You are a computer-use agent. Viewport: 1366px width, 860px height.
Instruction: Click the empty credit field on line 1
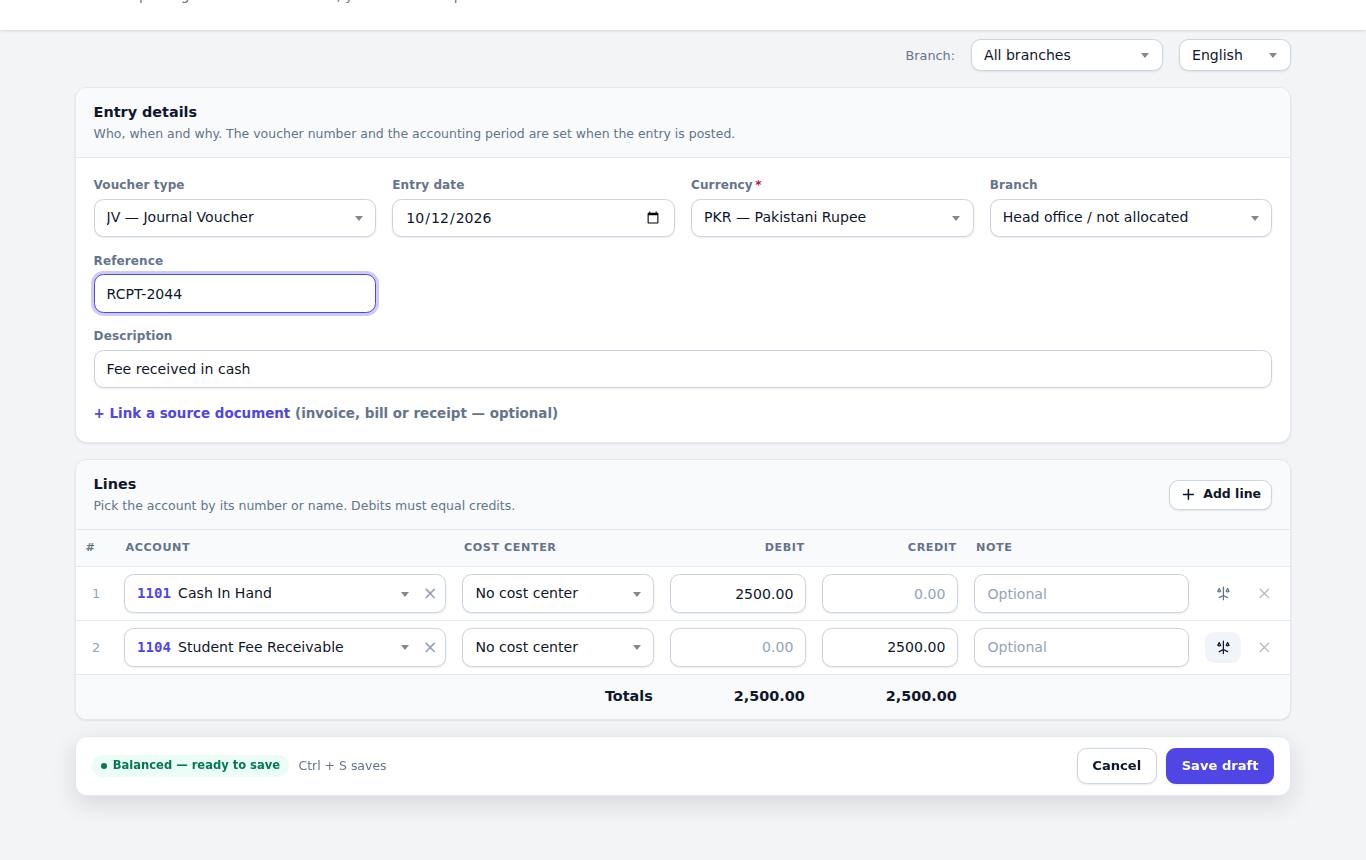click(889, 593)
